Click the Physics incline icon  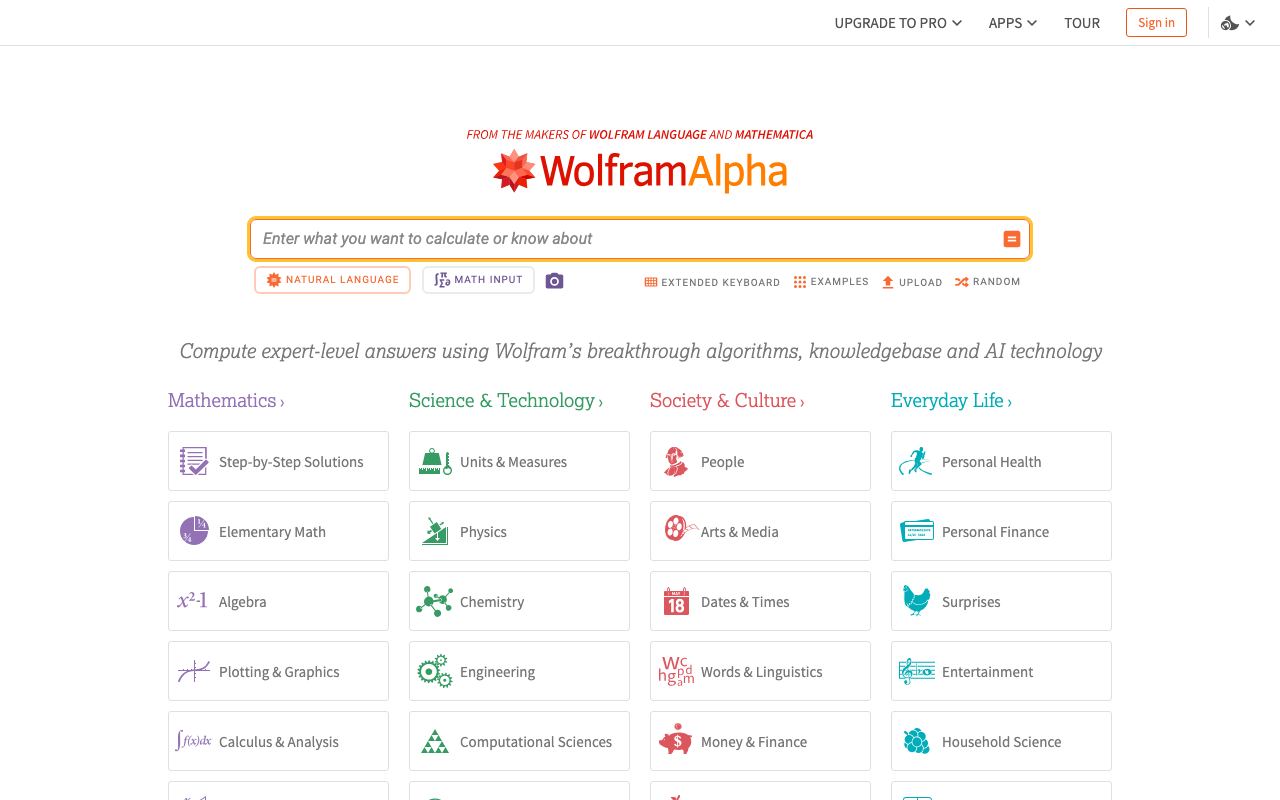tap(435, 531)
